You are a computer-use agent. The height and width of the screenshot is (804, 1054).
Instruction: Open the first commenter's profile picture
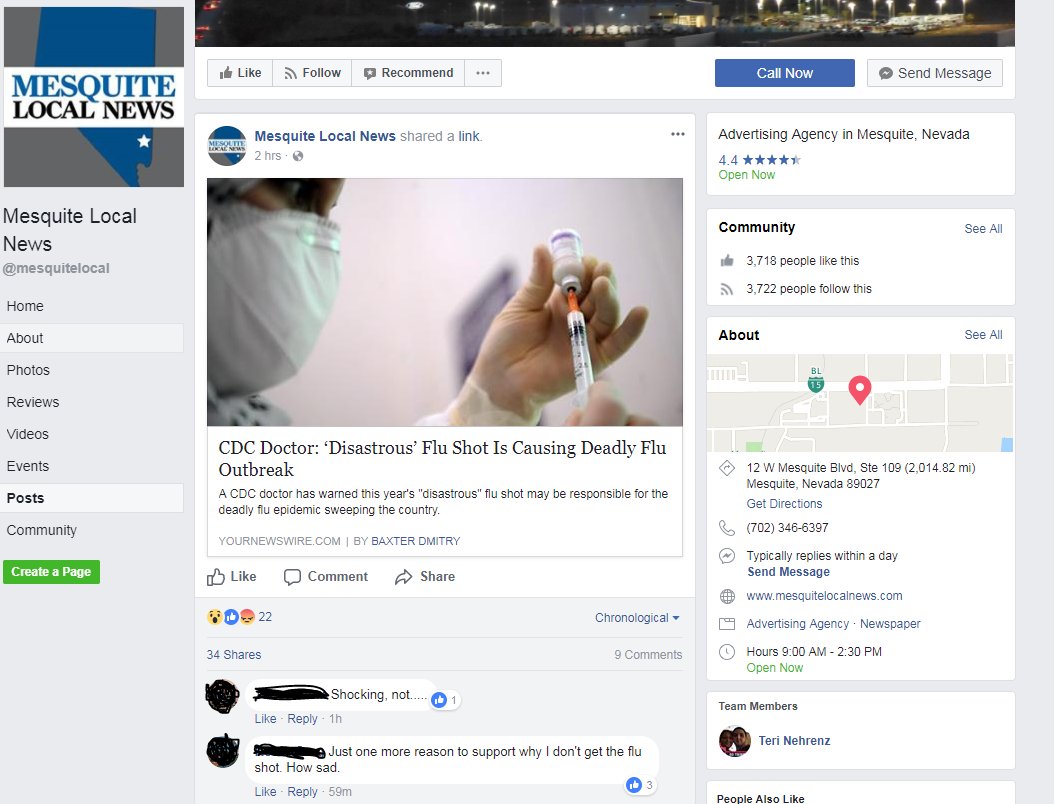[222, 696]
